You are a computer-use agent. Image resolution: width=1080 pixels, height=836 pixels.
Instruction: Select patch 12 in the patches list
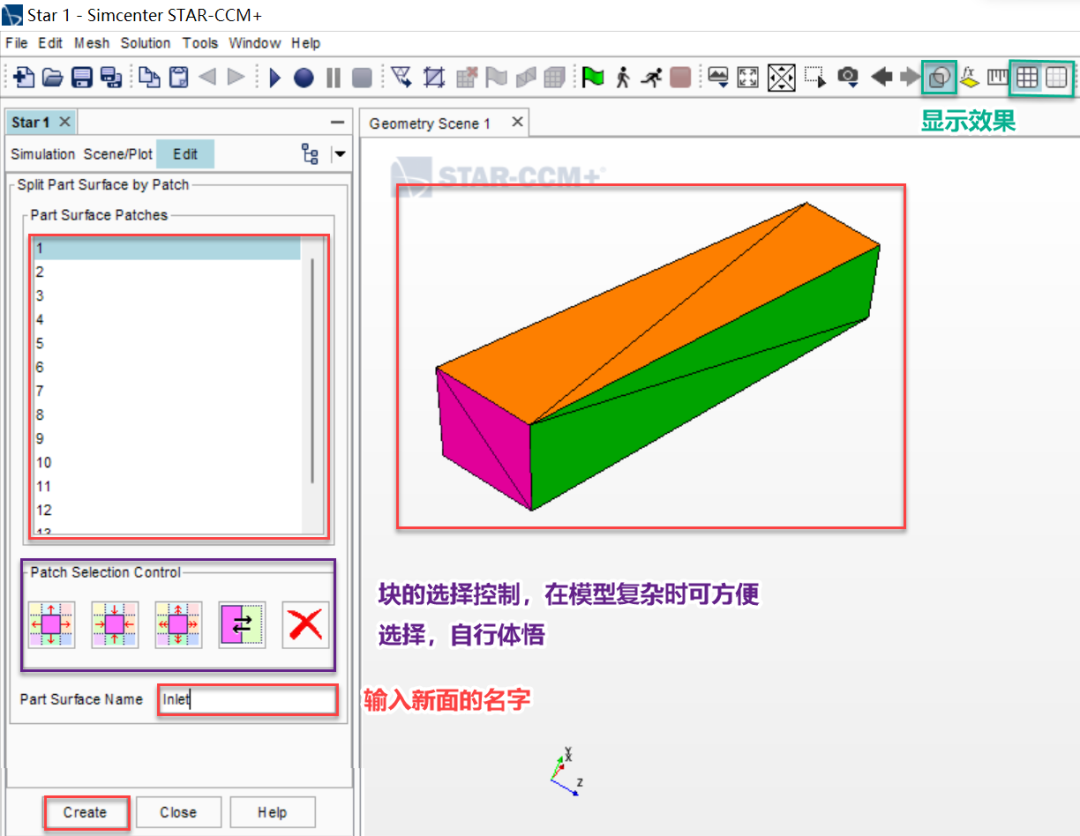coord(167,510)
